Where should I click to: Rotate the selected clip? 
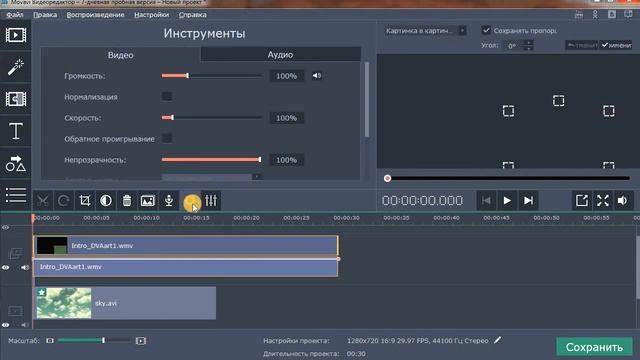[64, 200]
